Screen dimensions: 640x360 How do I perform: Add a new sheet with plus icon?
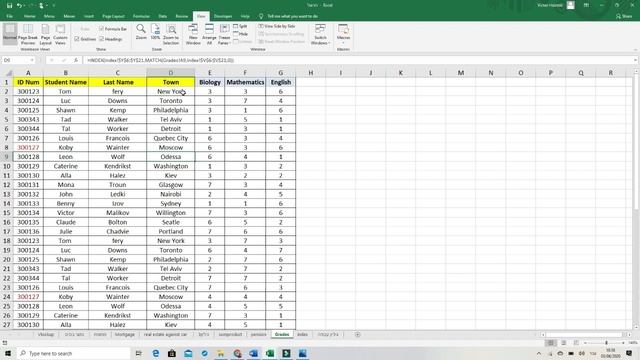tap(358, 335)
